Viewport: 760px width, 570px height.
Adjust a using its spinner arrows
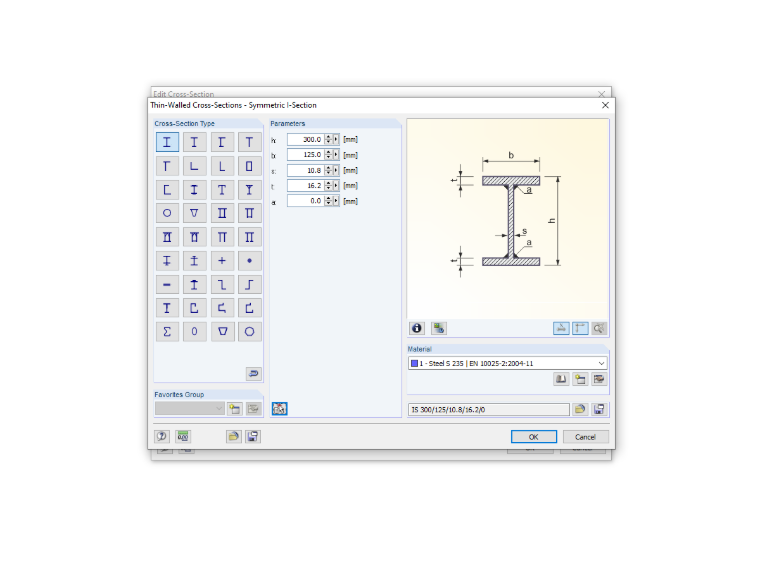(329, 201)
